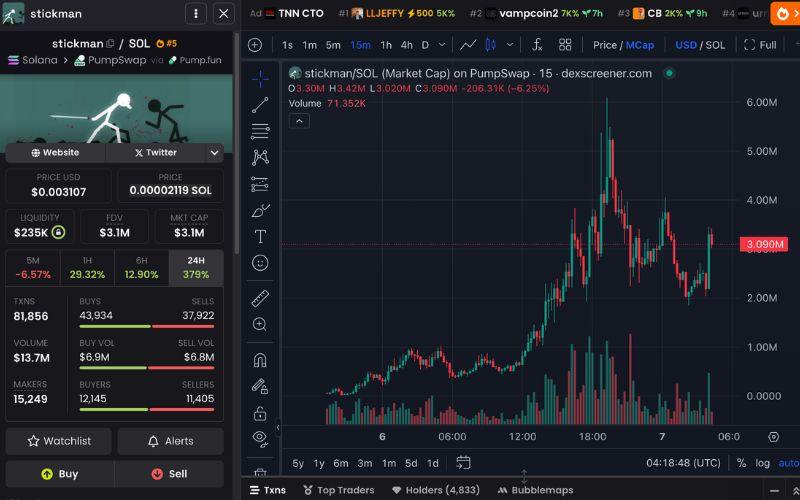Select the 6H stats tab

[141, 268]
